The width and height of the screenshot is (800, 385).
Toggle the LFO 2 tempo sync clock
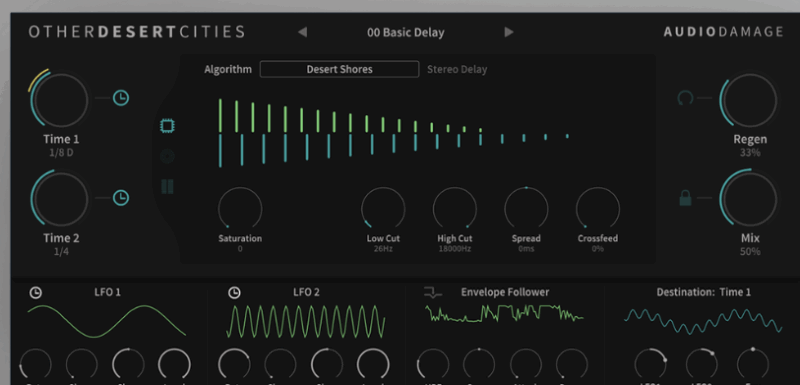pos(234,293)
